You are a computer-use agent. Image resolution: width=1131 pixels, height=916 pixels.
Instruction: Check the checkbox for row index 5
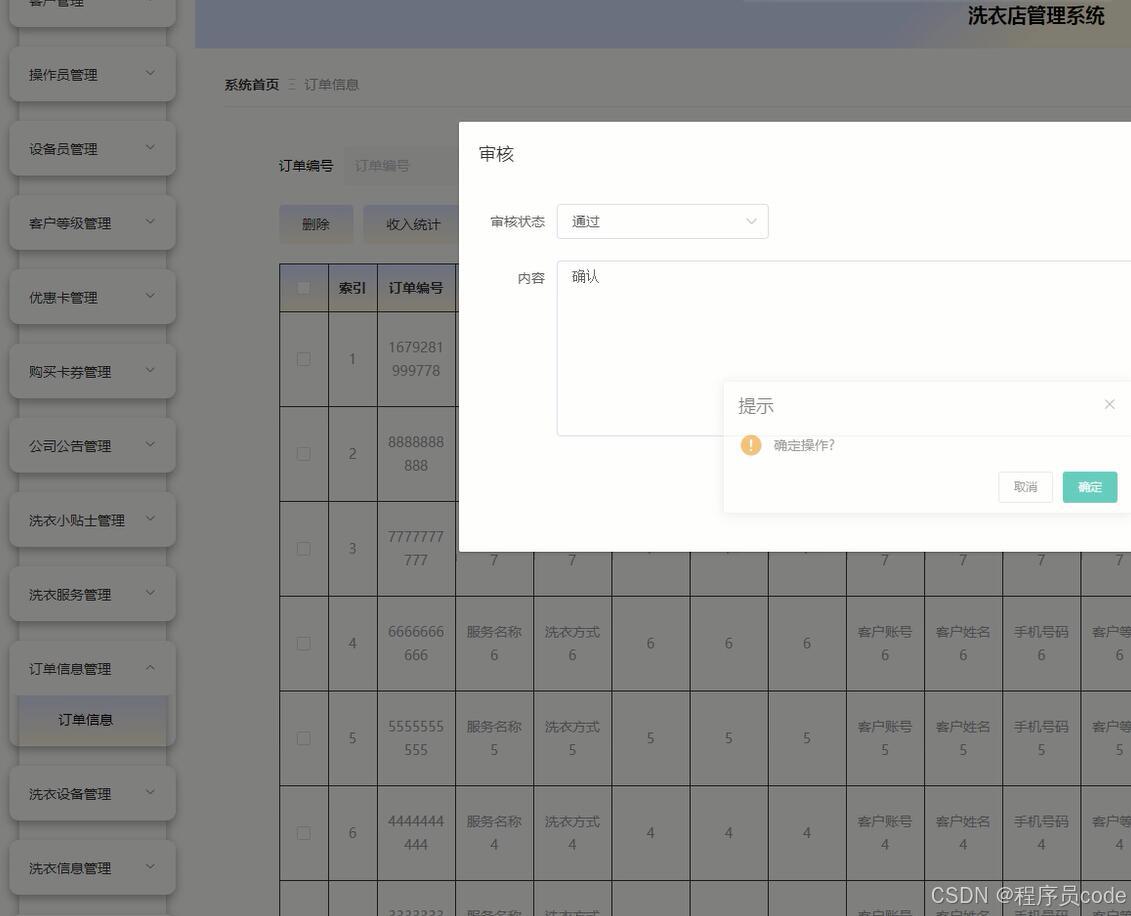pos(304,739)
